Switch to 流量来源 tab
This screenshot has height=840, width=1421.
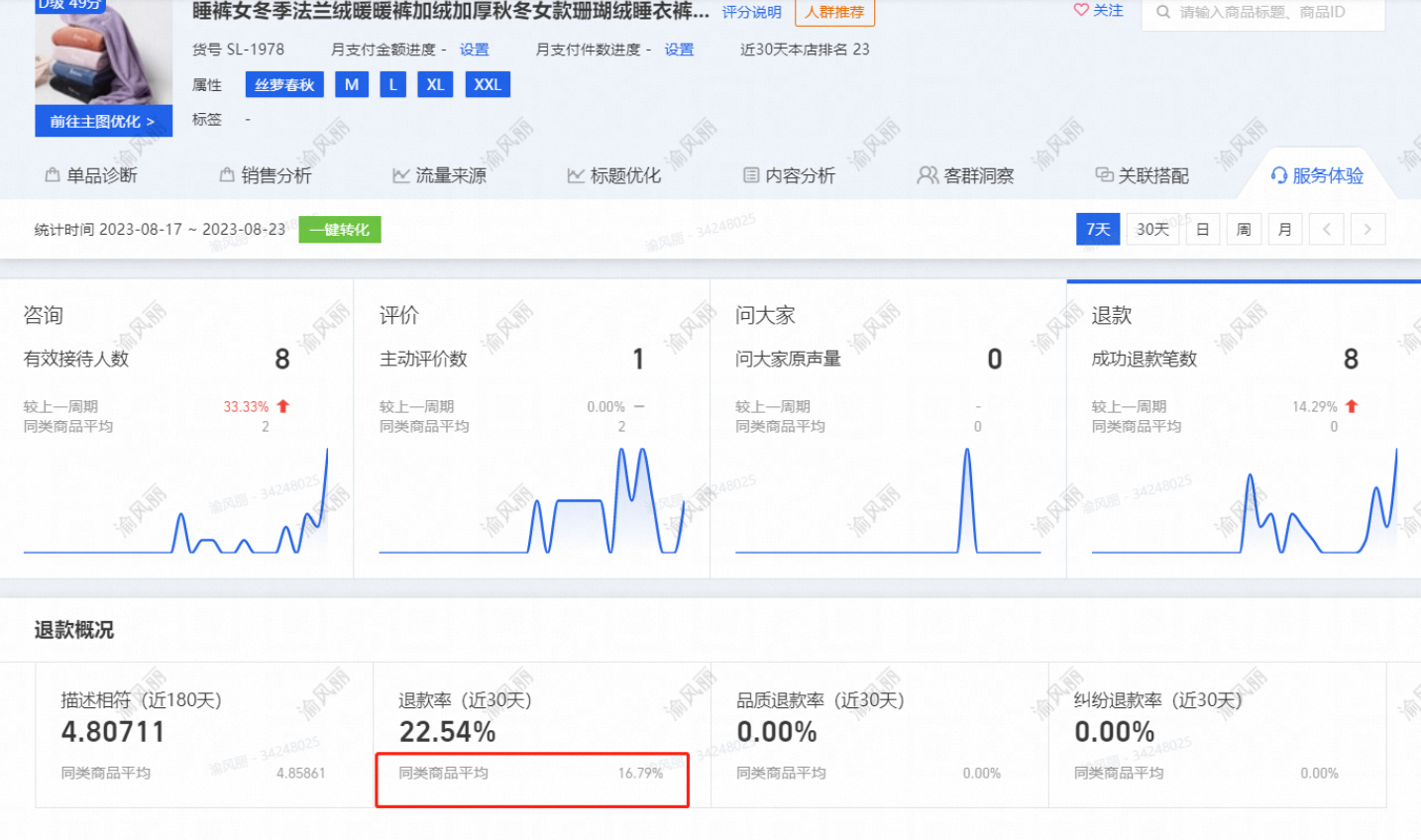pyautogui.click(x=440, y=175)
